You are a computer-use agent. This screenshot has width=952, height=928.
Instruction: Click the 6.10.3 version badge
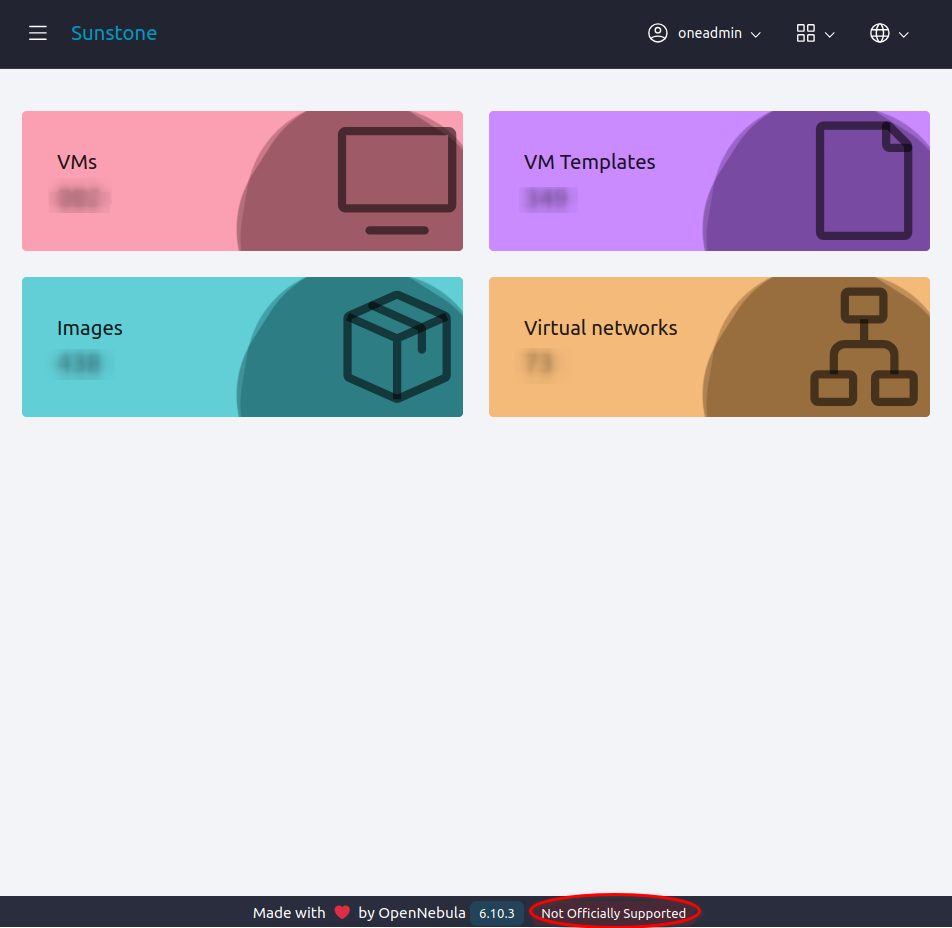pyautogui.click(x=497, y=913)
